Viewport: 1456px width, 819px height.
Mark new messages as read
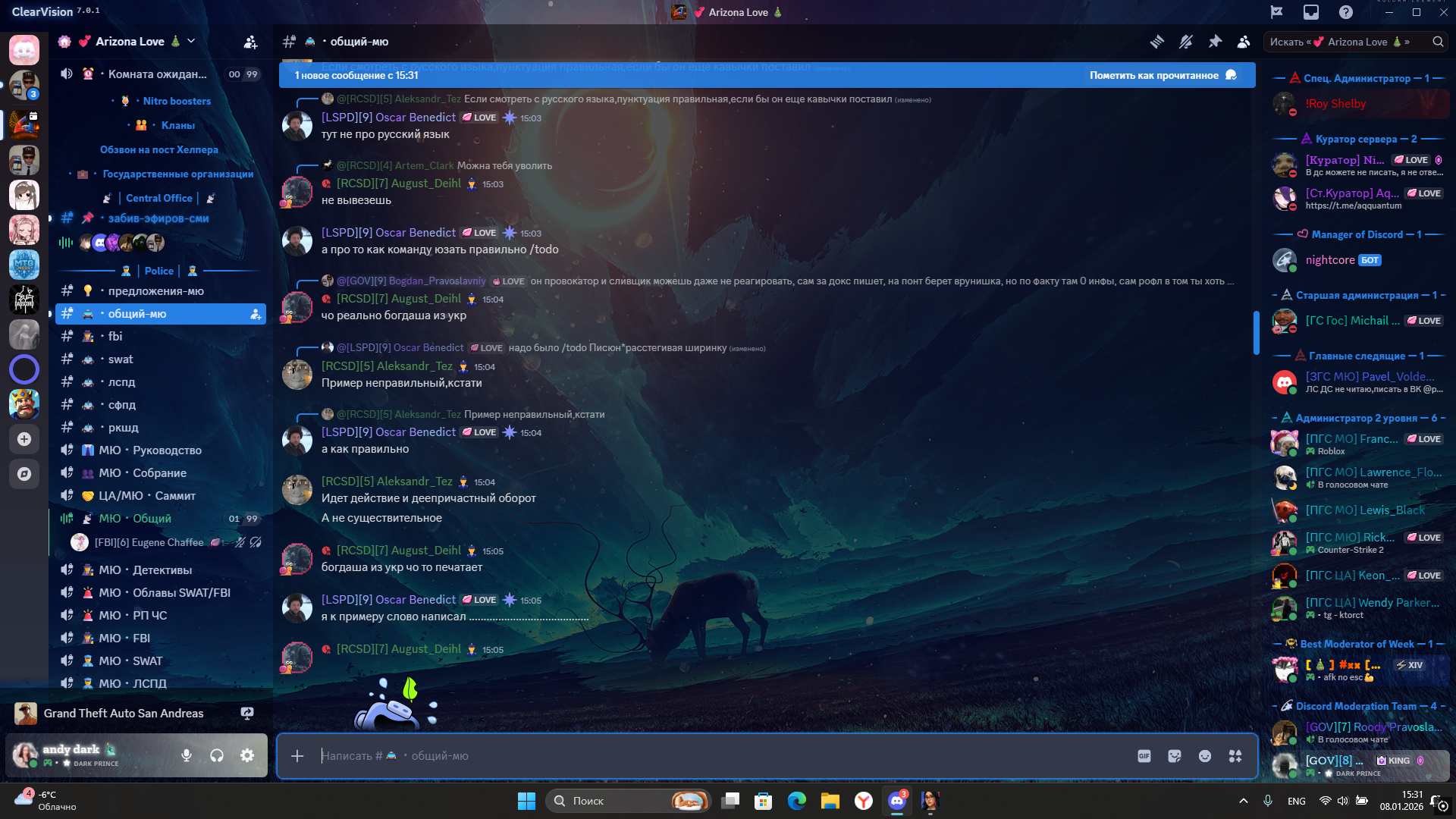[1162, 75]
